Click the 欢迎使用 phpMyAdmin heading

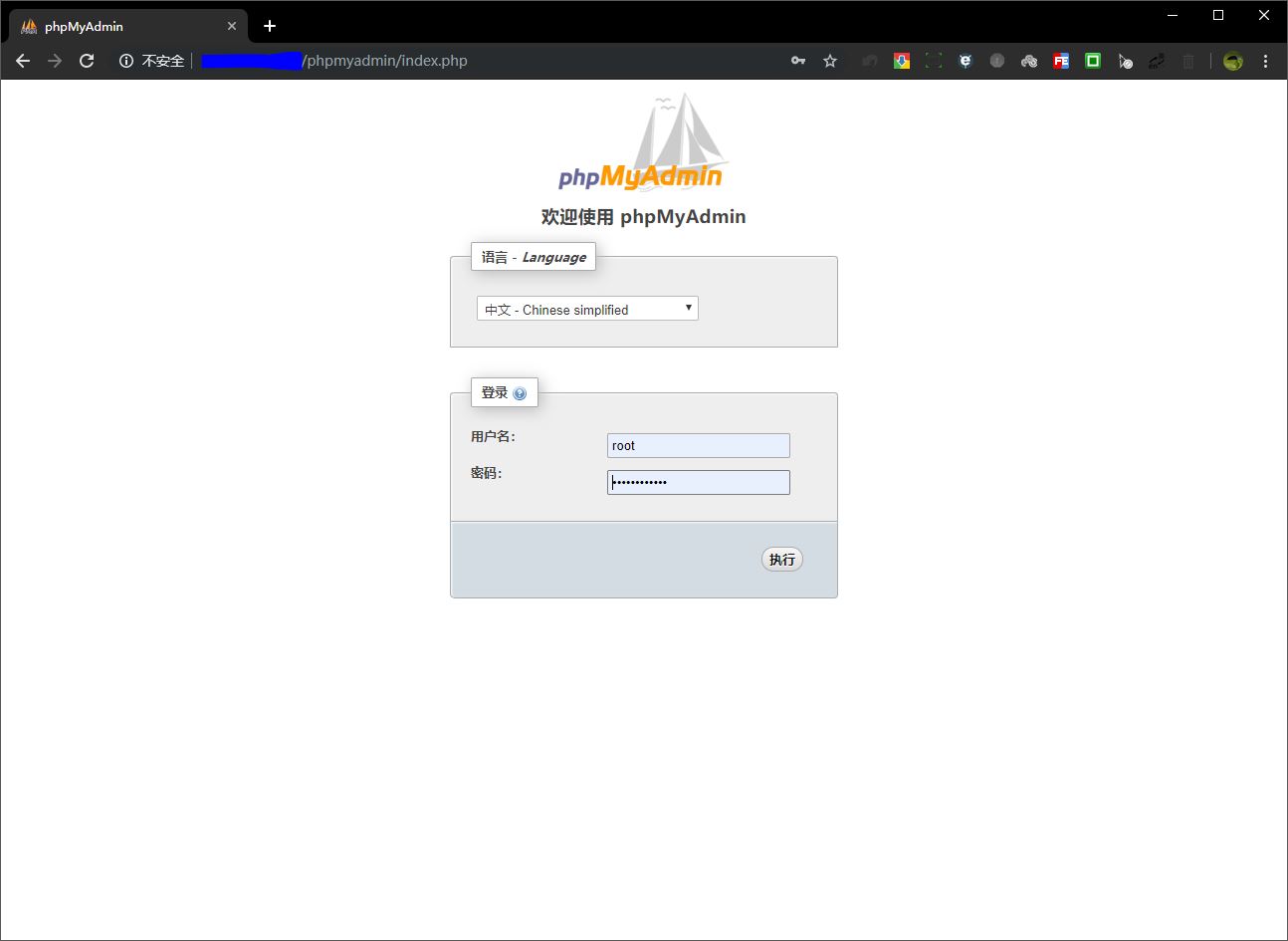point(644,216)
